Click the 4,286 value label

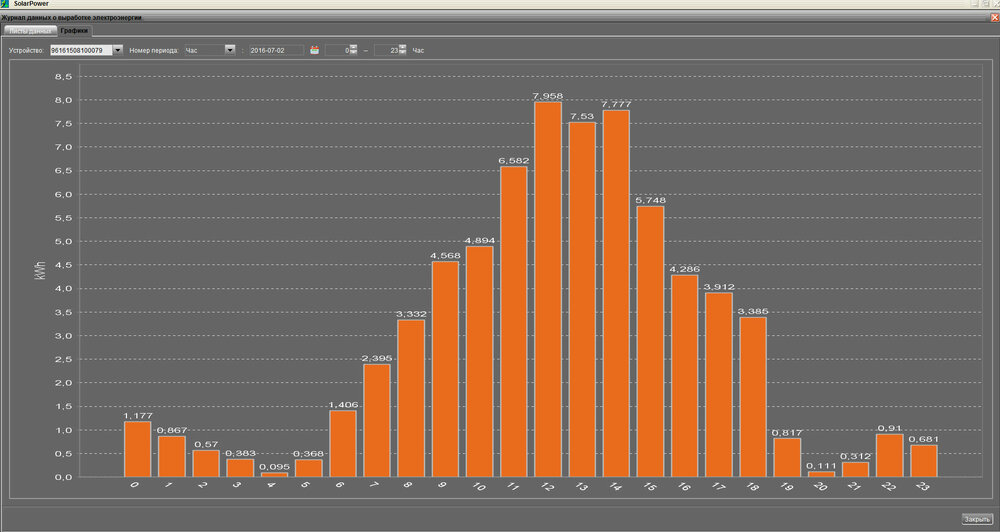point(684,269)
